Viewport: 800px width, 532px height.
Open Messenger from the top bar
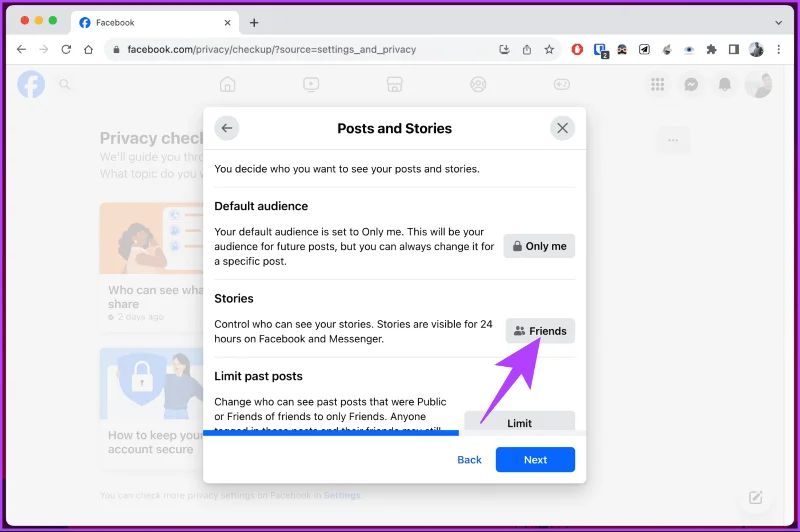click(691, 84)
